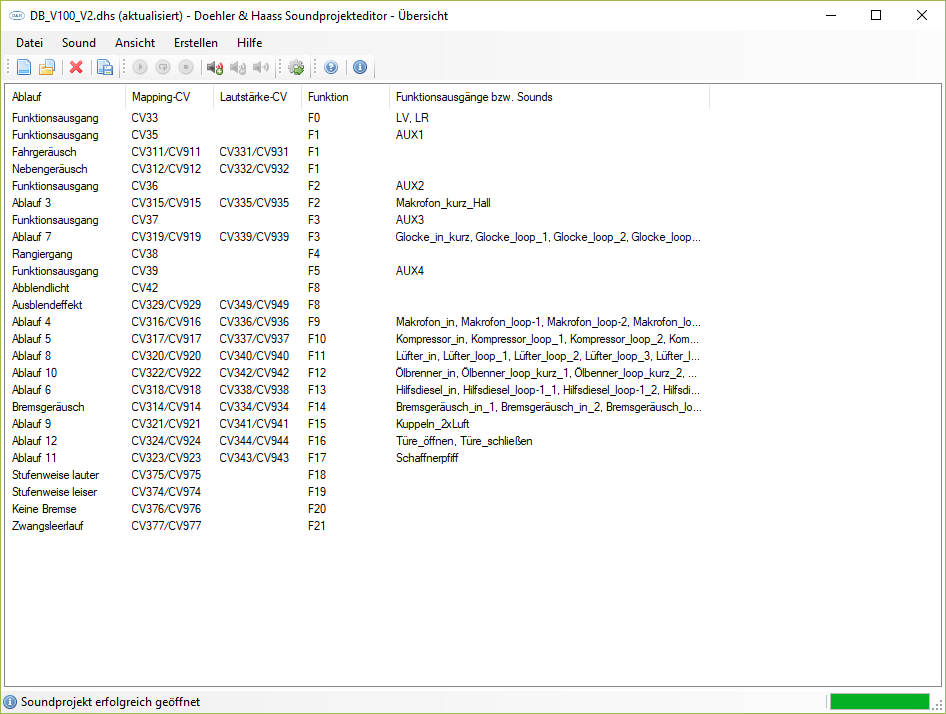
Task: Click the CV33 mapping cell
Action: pos(145,118)
